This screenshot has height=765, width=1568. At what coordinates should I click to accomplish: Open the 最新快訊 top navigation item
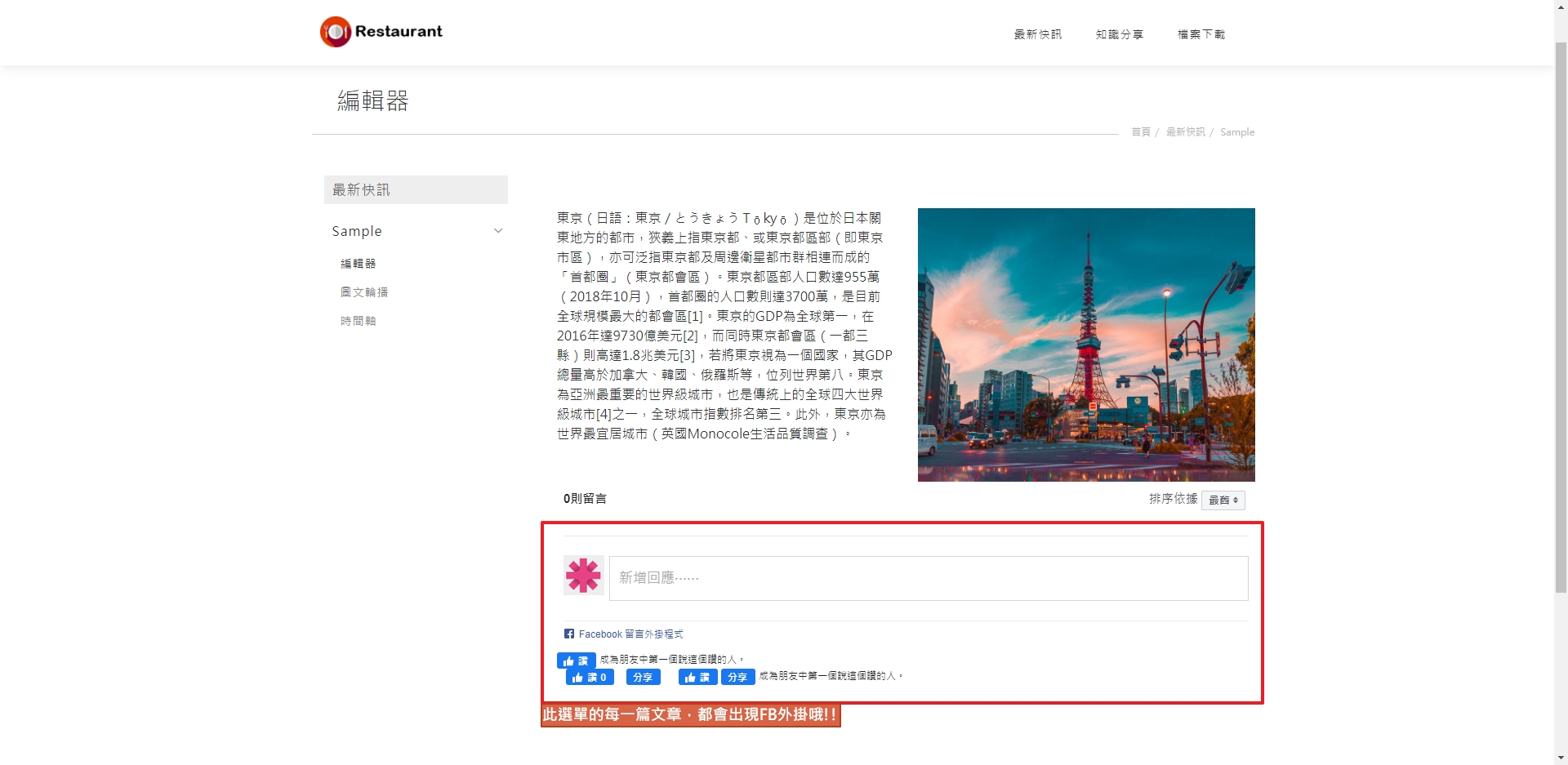coord(1037,34)
